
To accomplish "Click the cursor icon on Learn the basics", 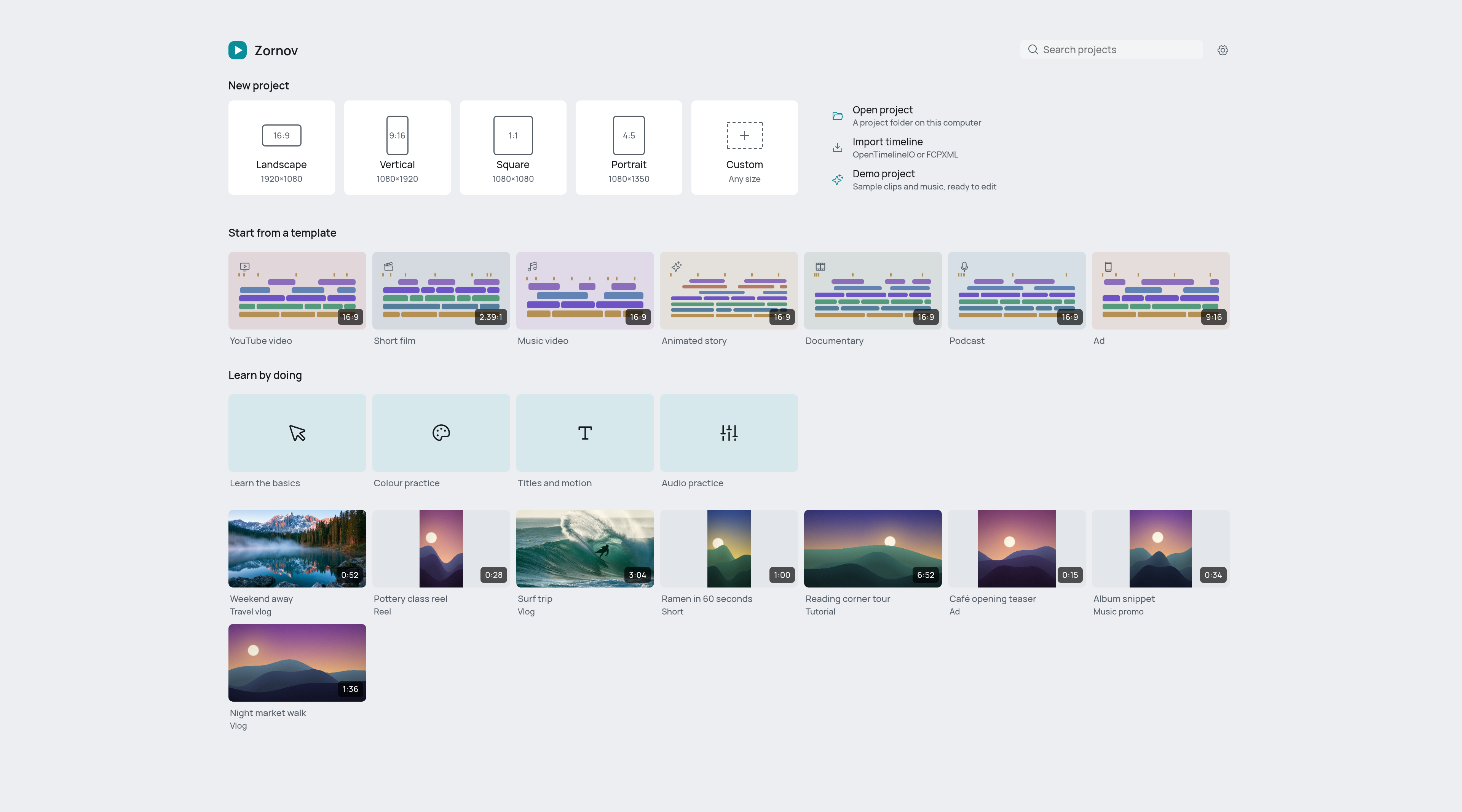I will tap(297, 433).
